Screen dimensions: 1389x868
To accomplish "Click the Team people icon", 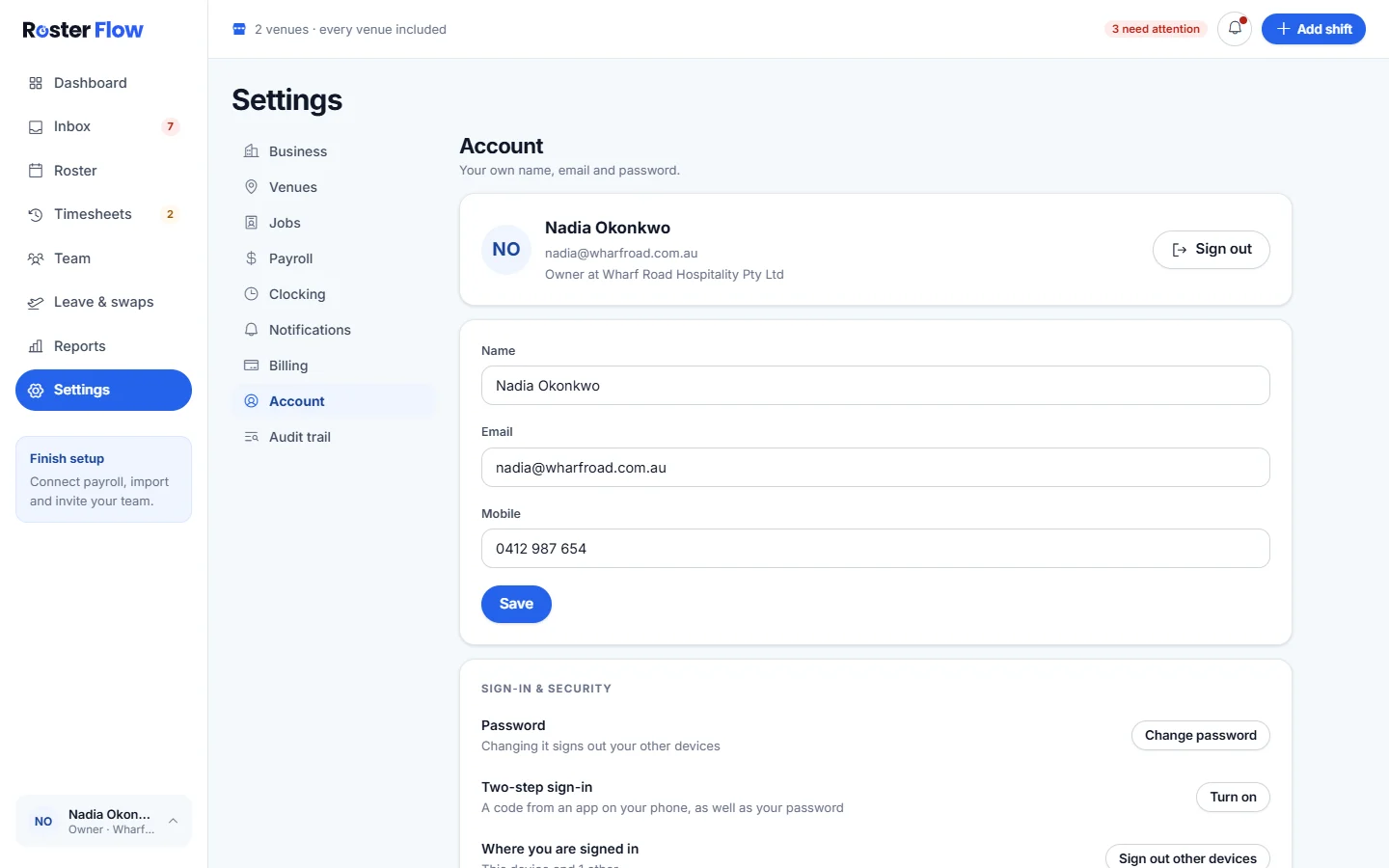I will (36, 258).
